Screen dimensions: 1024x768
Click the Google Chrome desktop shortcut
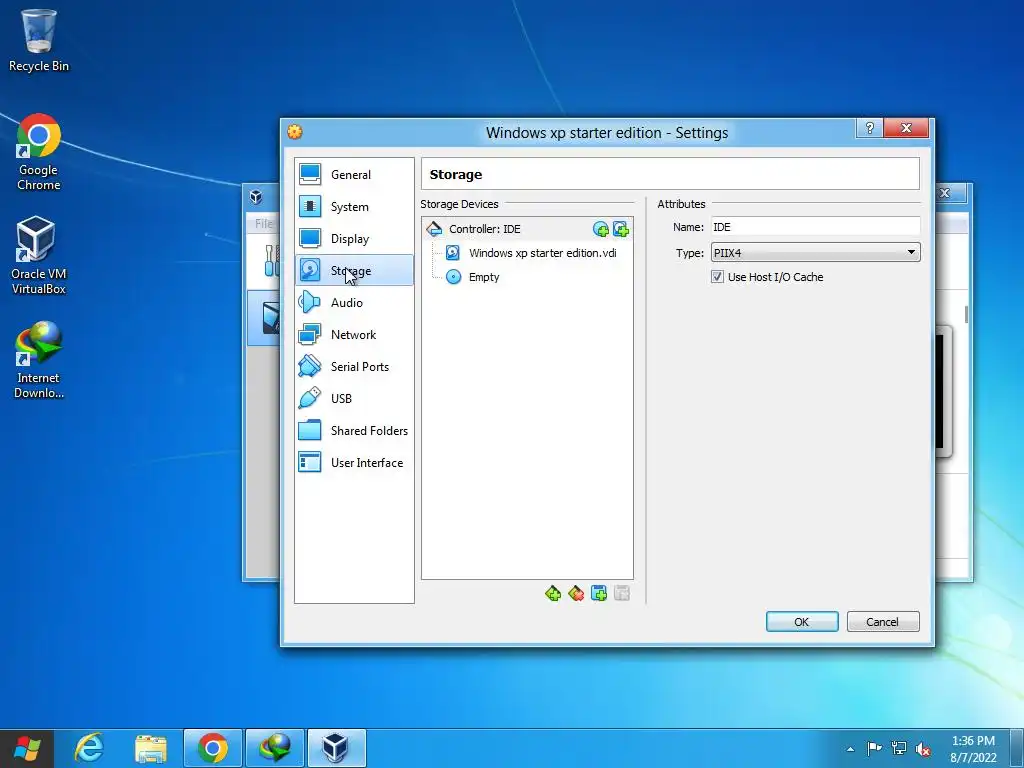[39, 152]
